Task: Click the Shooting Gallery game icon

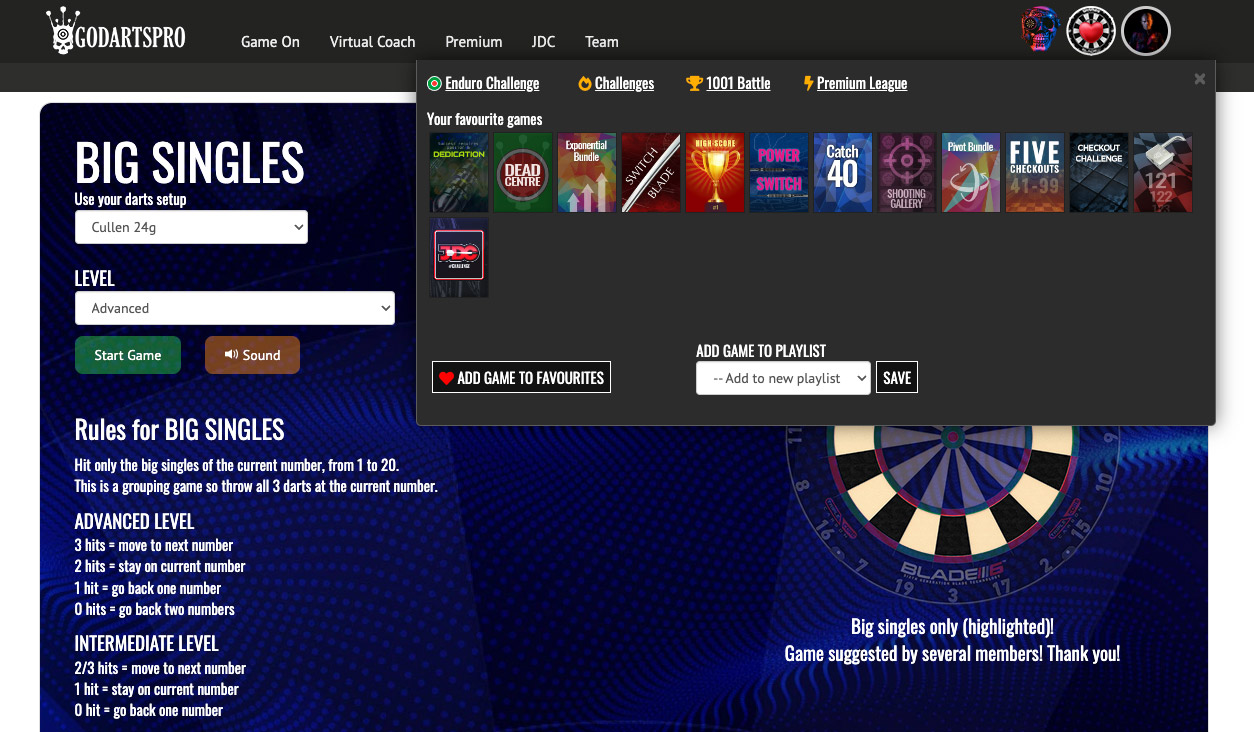Action: (906, 172)
